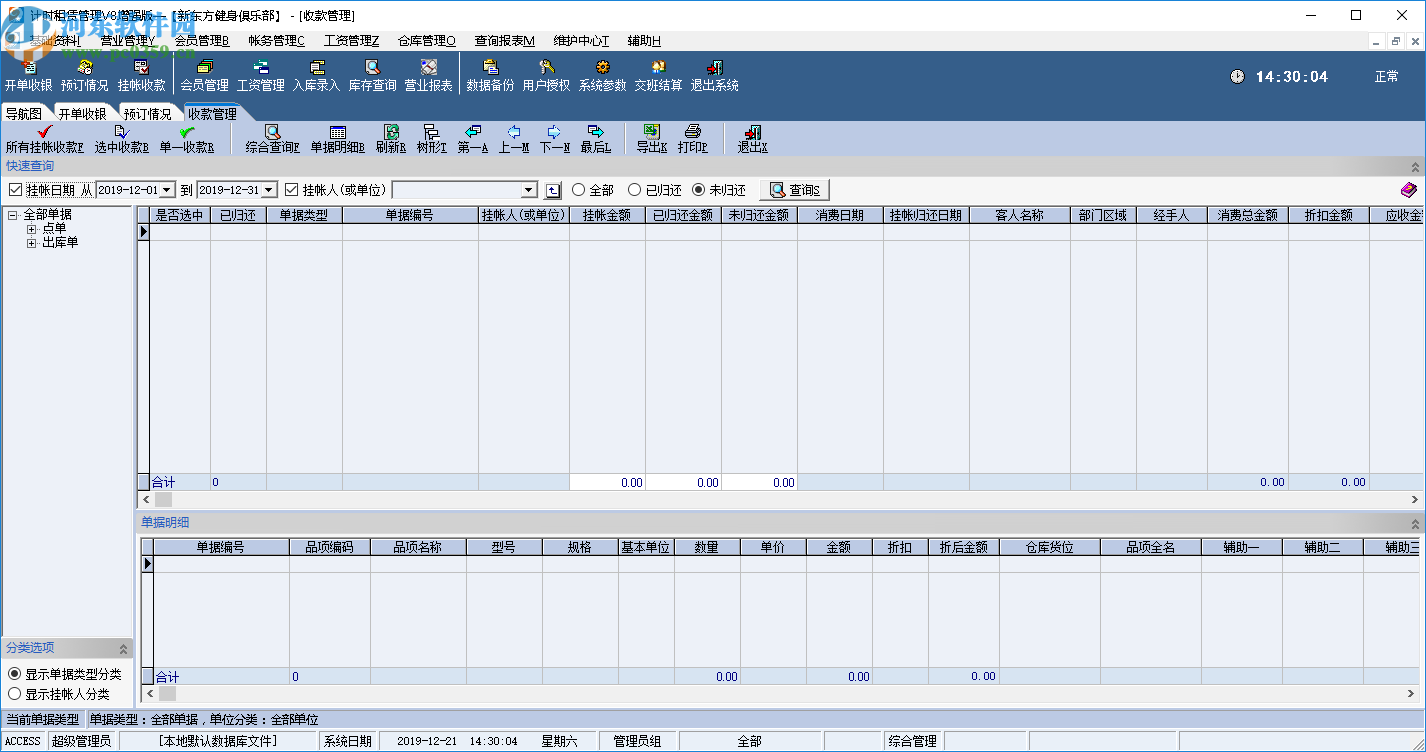The width and height of the screenshot is (1426, 752).
Task: Open 用户授权 user authorization
Action: coord(546,76)
